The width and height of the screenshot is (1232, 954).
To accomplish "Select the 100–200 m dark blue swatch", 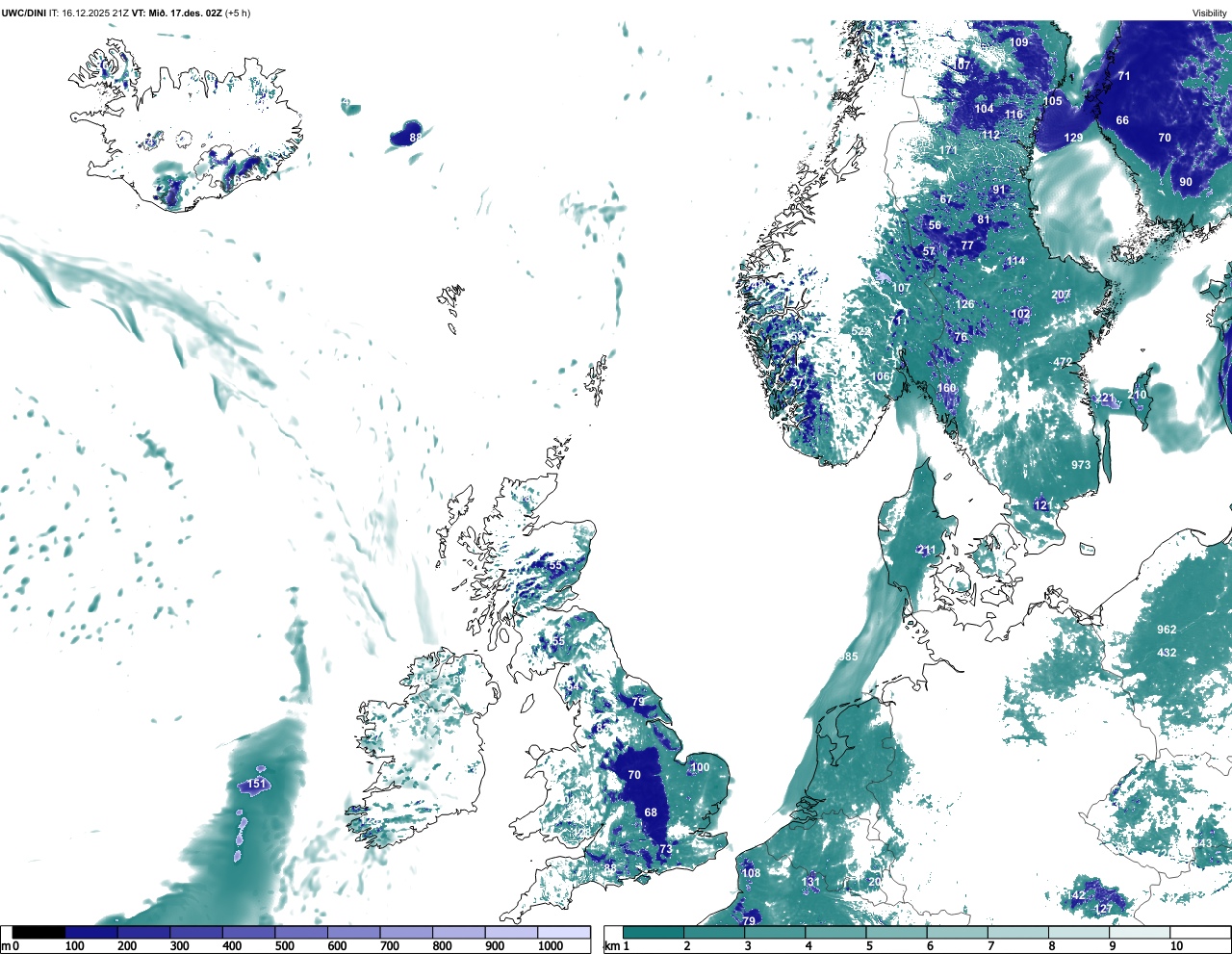I will tap(91, 933).
